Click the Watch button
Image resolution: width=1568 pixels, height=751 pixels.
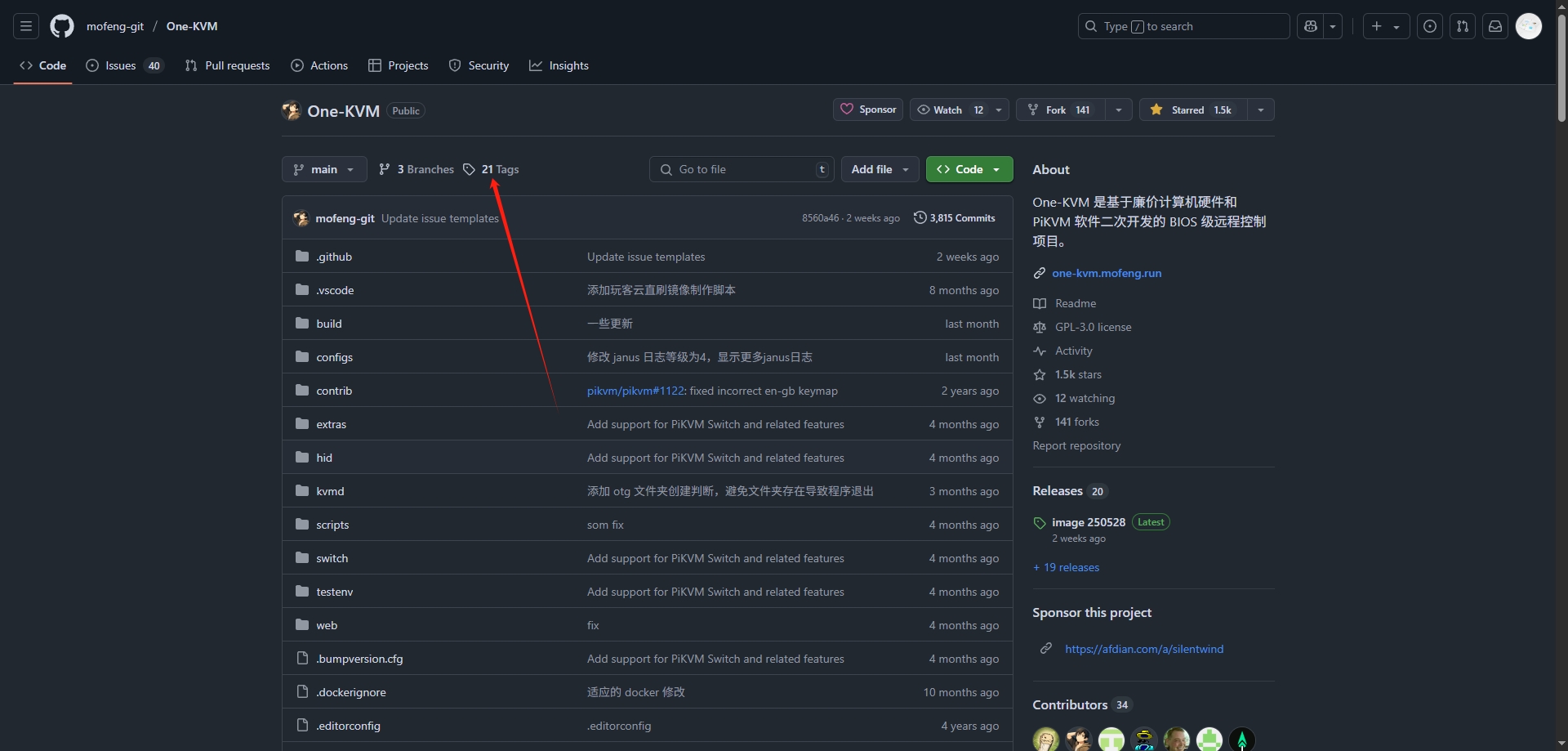tap(960, 110)
